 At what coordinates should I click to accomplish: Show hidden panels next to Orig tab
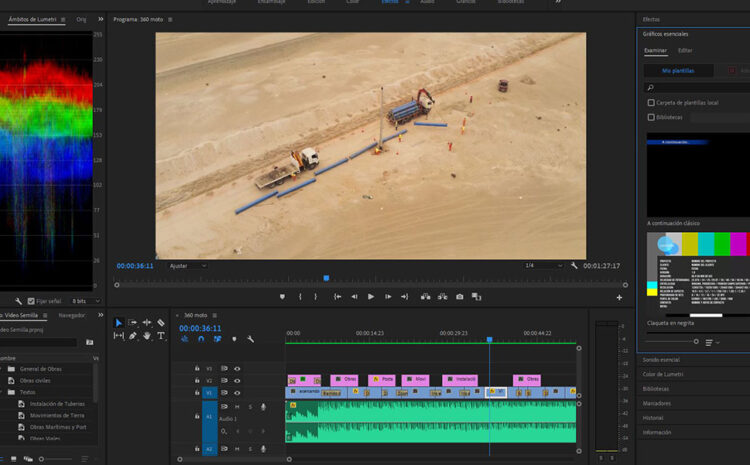pyautogui.click(x=100, y=19)
